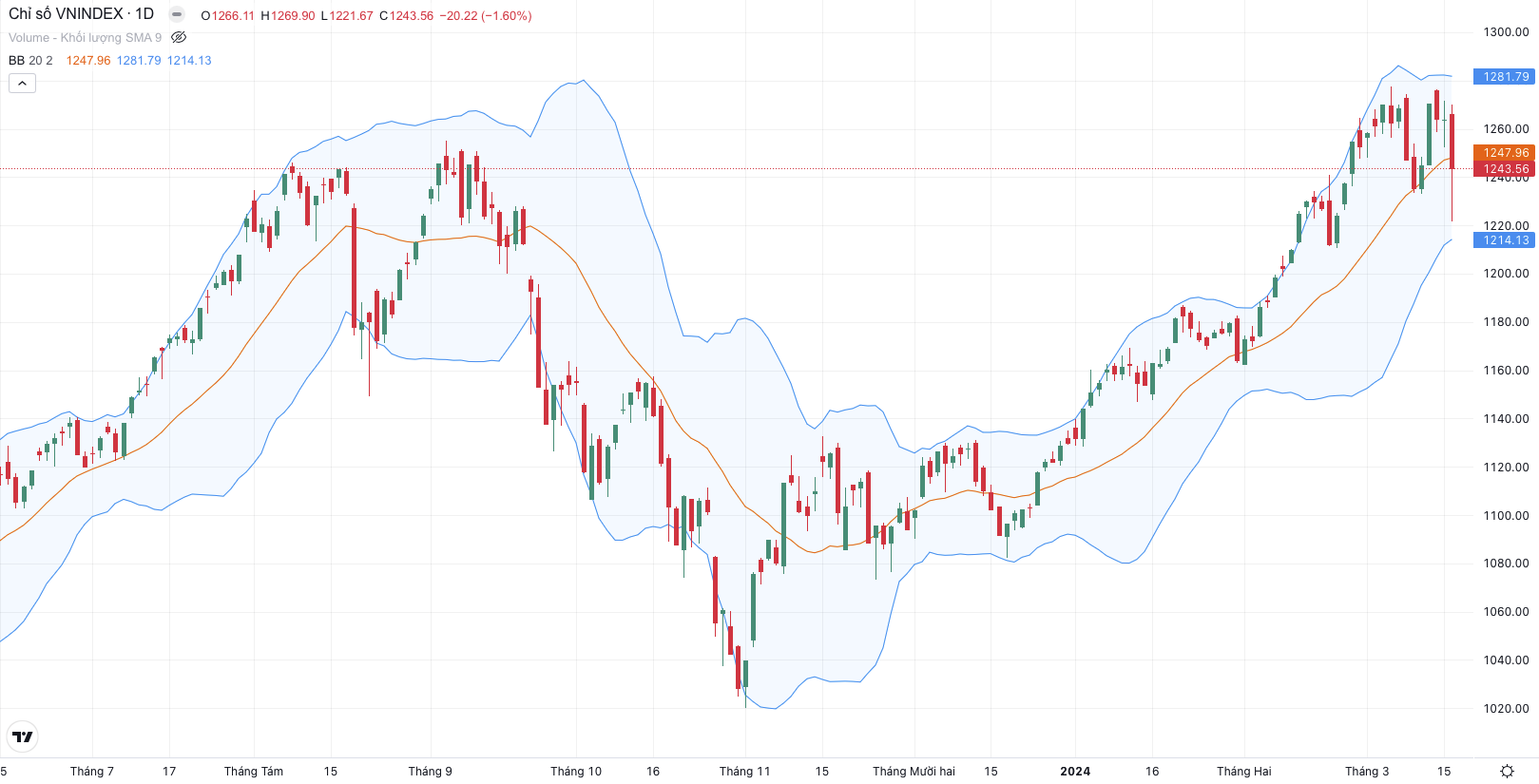The height and width of the screenshot is (784, 1539).
Task: Click the 1040.00 price scale value
Action: coord(1506,660)
